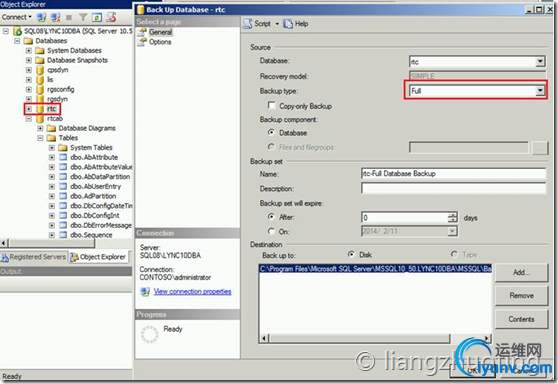This screenshot has height=384, width=558.
Task: Collapse the Databases tree node
Action: point(17,41)
